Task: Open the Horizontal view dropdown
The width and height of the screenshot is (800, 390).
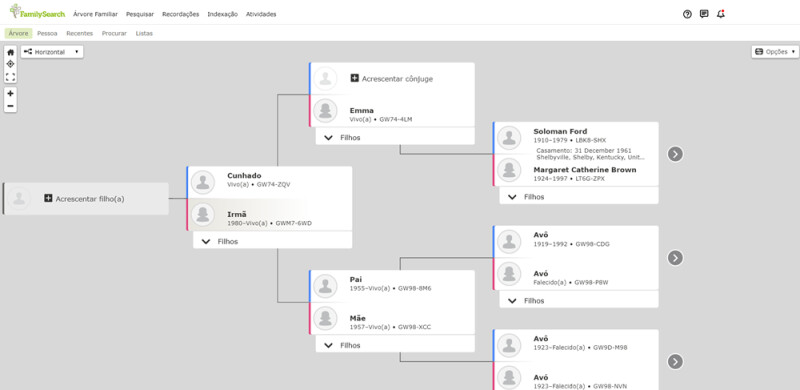Action: [x=52, y=52]
